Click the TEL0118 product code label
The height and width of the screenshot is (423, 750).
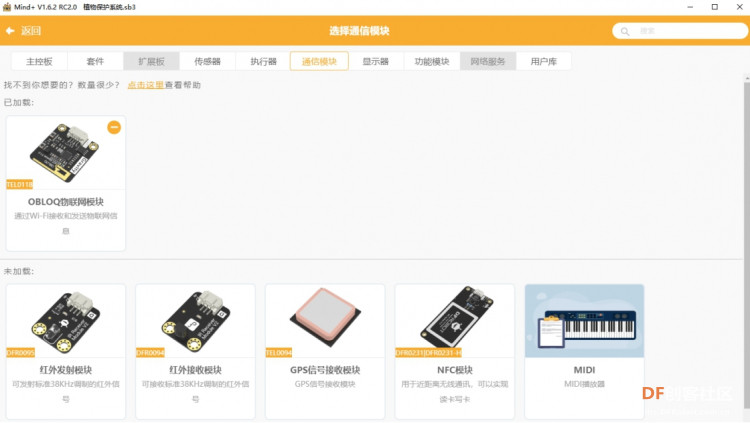point(20,184)
